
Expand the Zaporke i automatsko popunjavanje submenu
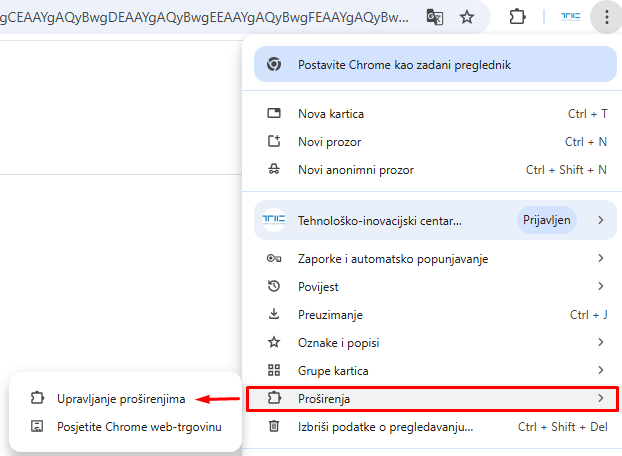[x=600, y=258]
